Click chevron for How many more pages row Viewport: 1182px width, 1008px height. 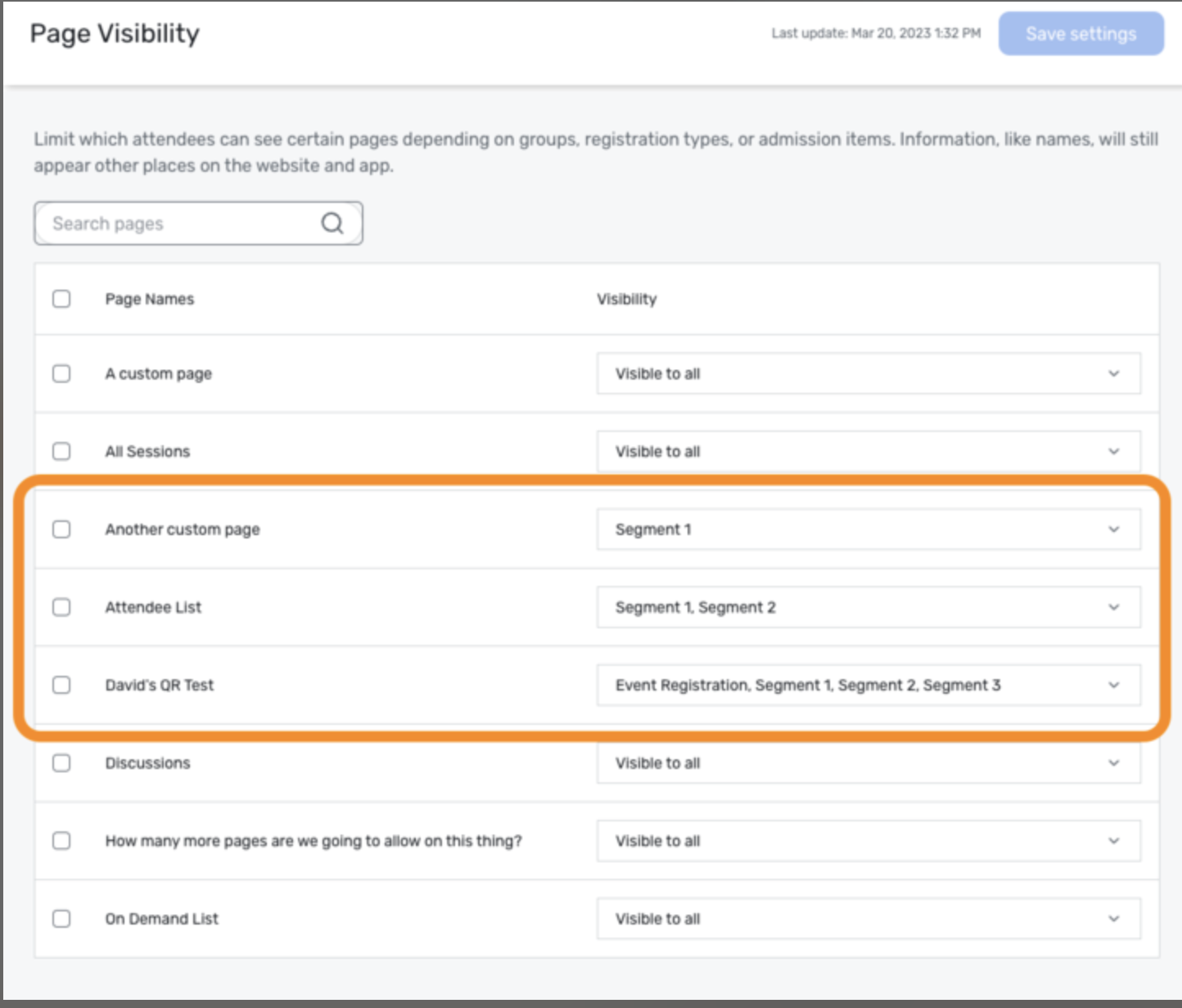tap(1113, 841)
